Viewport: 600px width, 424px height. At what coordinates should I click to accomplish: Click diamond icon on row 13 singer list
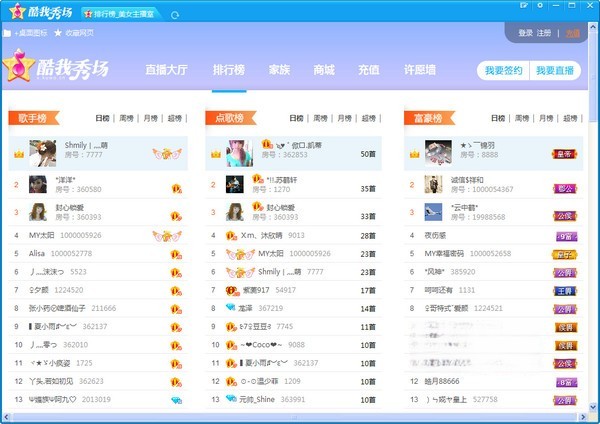pos(176,400)
